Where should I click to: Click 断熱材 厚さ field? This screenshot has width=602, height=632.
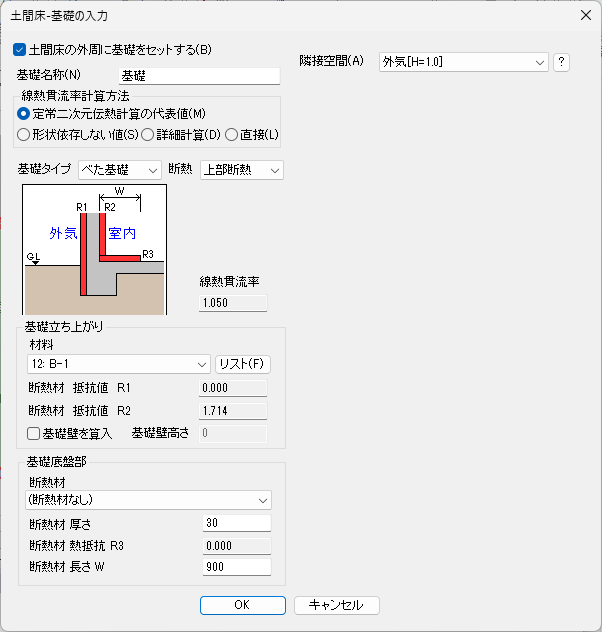coord(237,523)
